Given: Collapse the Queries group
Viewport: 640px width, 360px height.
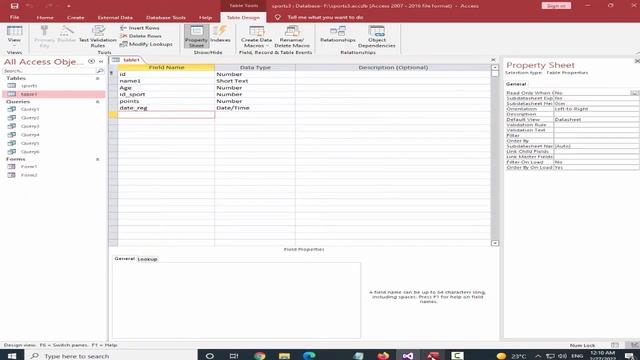Looking at the screenshot, I should [98, 102].
